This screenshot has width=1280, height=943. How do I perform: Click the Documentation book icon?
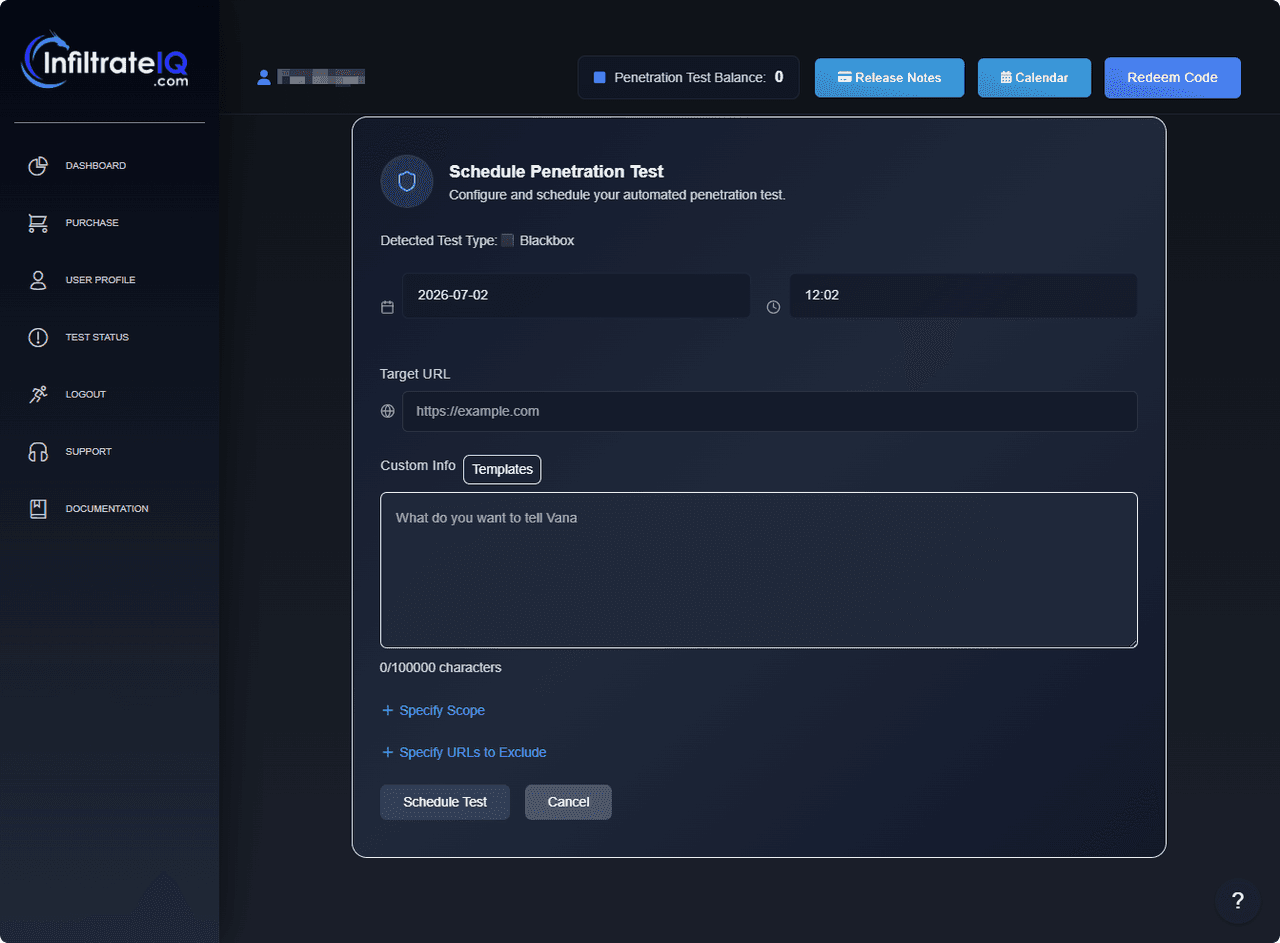point(38,509)
